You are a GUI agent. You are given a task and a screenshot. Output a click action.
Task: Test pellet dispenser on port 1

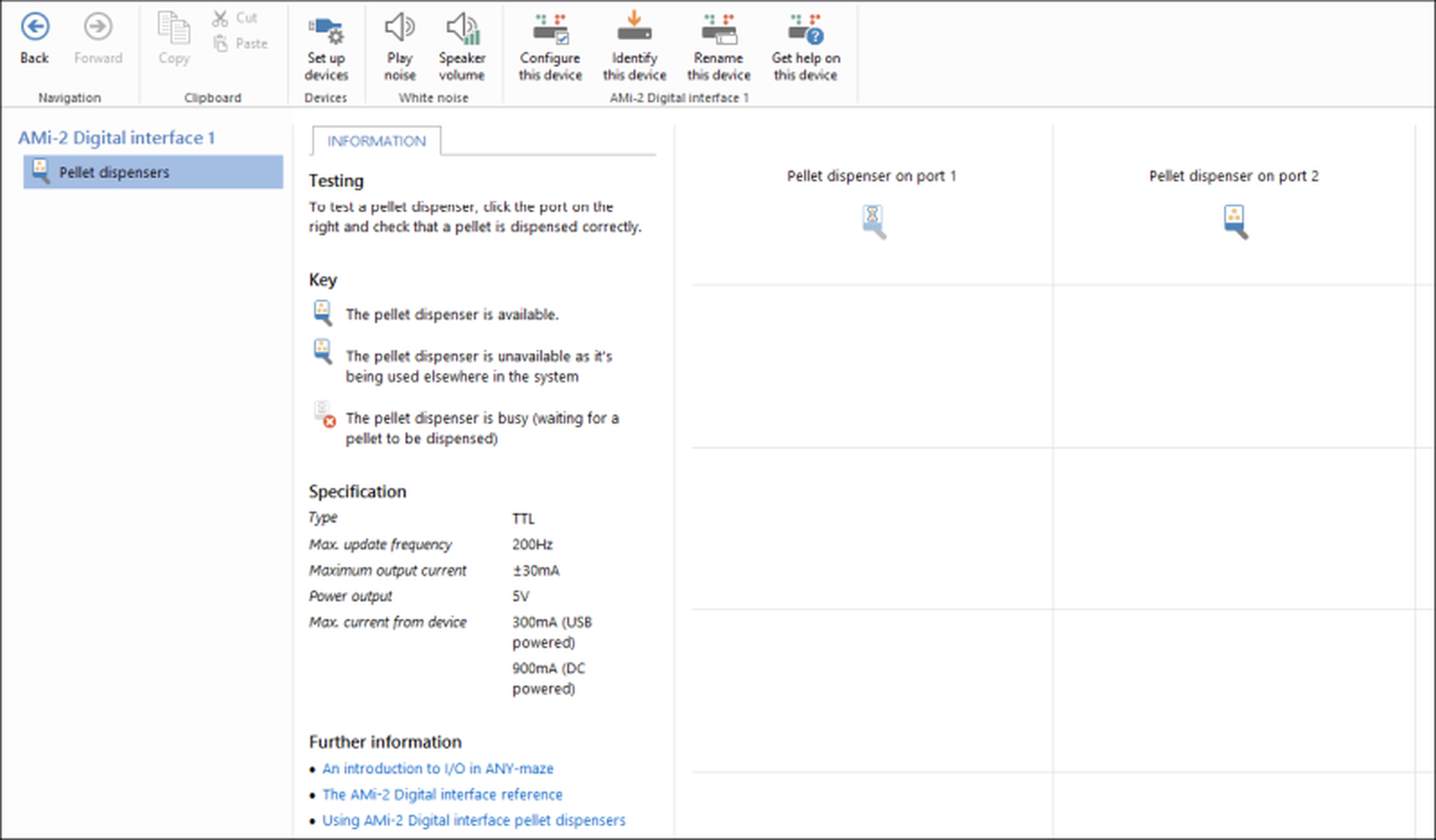(x=873, y=221)
